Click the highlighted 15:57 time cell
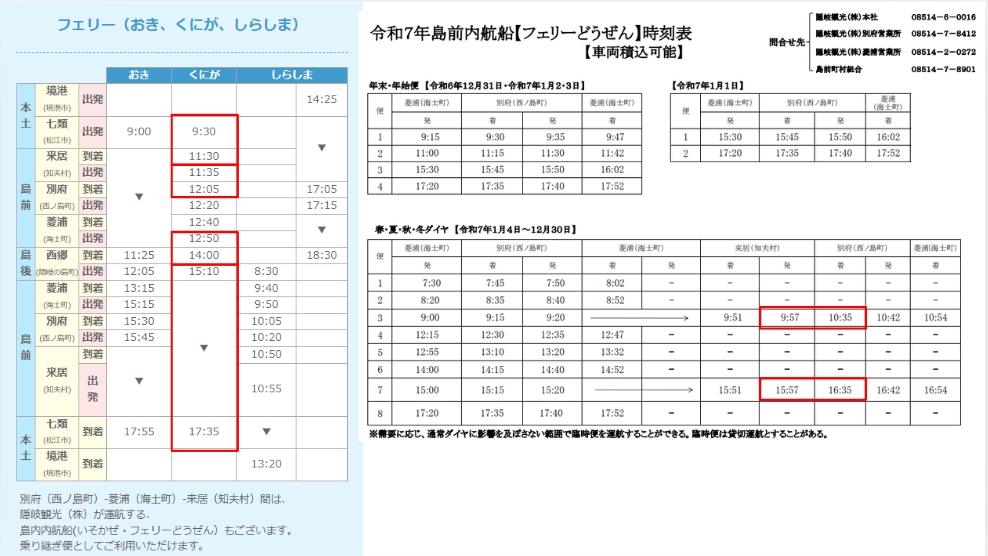 (x=787, y=390)
